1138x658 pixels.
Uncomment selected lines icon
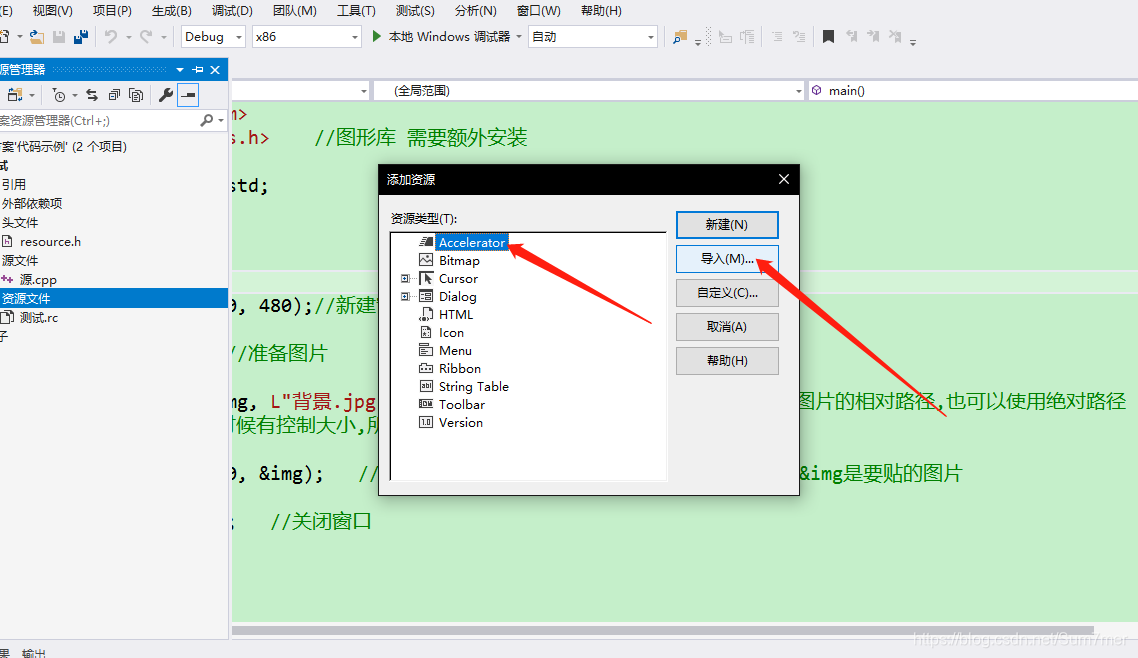pos(799,36)
